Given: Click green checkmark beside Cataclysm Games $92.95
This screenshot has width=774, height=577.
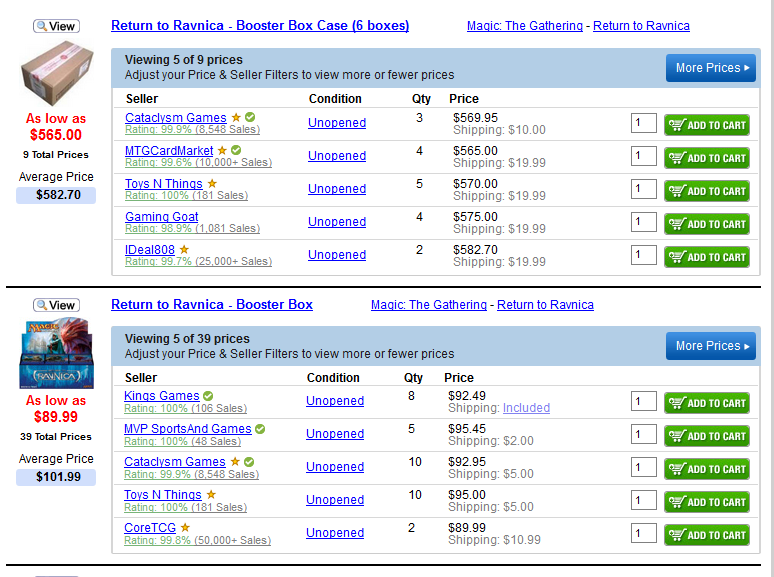Looking at the screenshot, I should (x=249, y=462).
